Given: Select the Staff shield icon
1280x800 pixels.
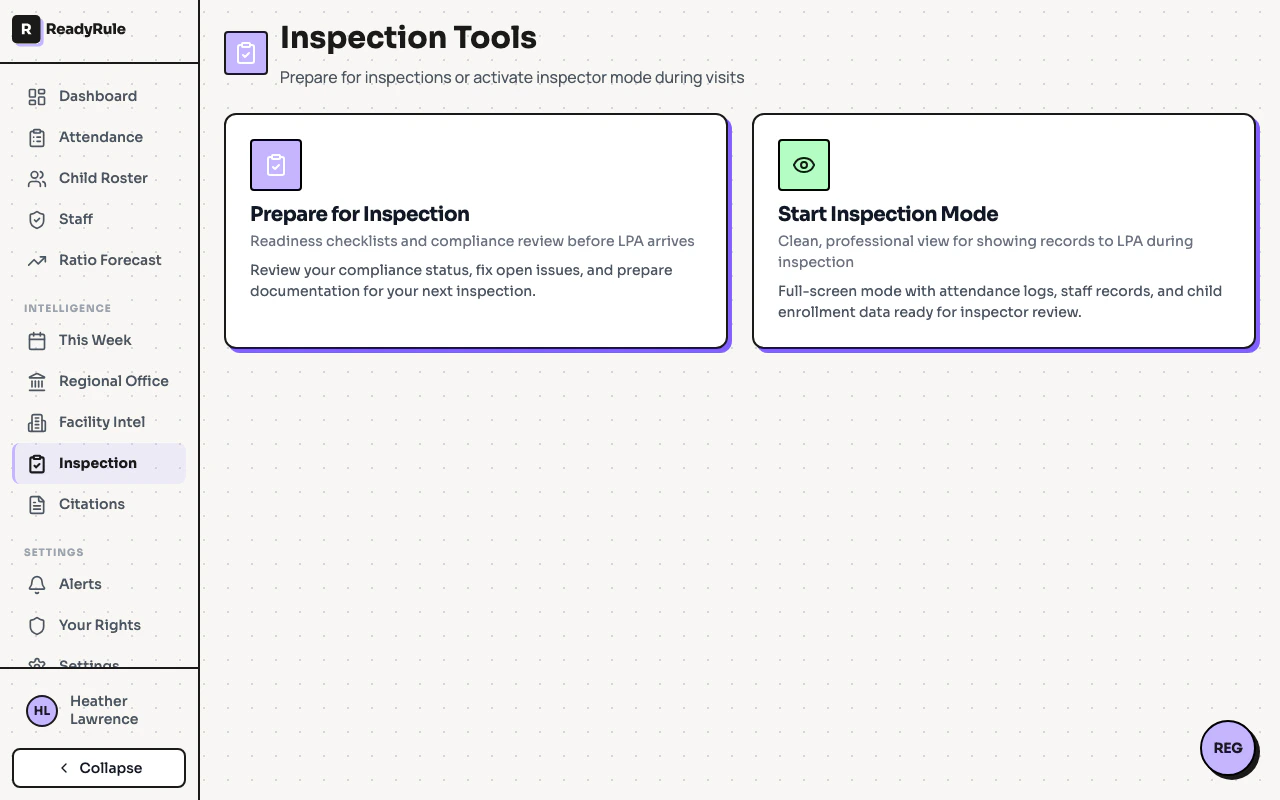Looking at the screenshot, I should [37, 219].
